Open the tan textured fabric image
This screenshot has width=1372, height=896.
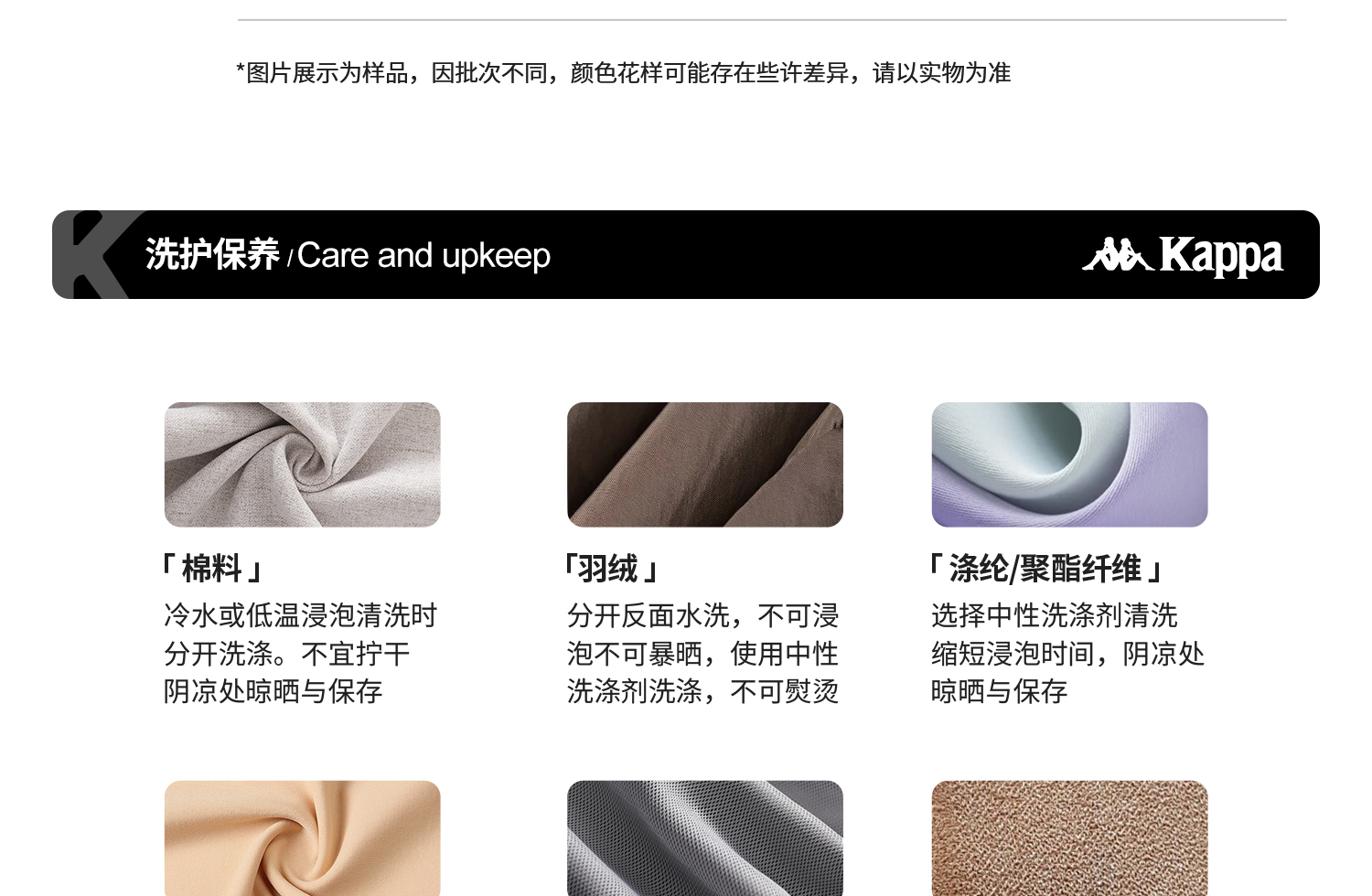point(1070,838)
